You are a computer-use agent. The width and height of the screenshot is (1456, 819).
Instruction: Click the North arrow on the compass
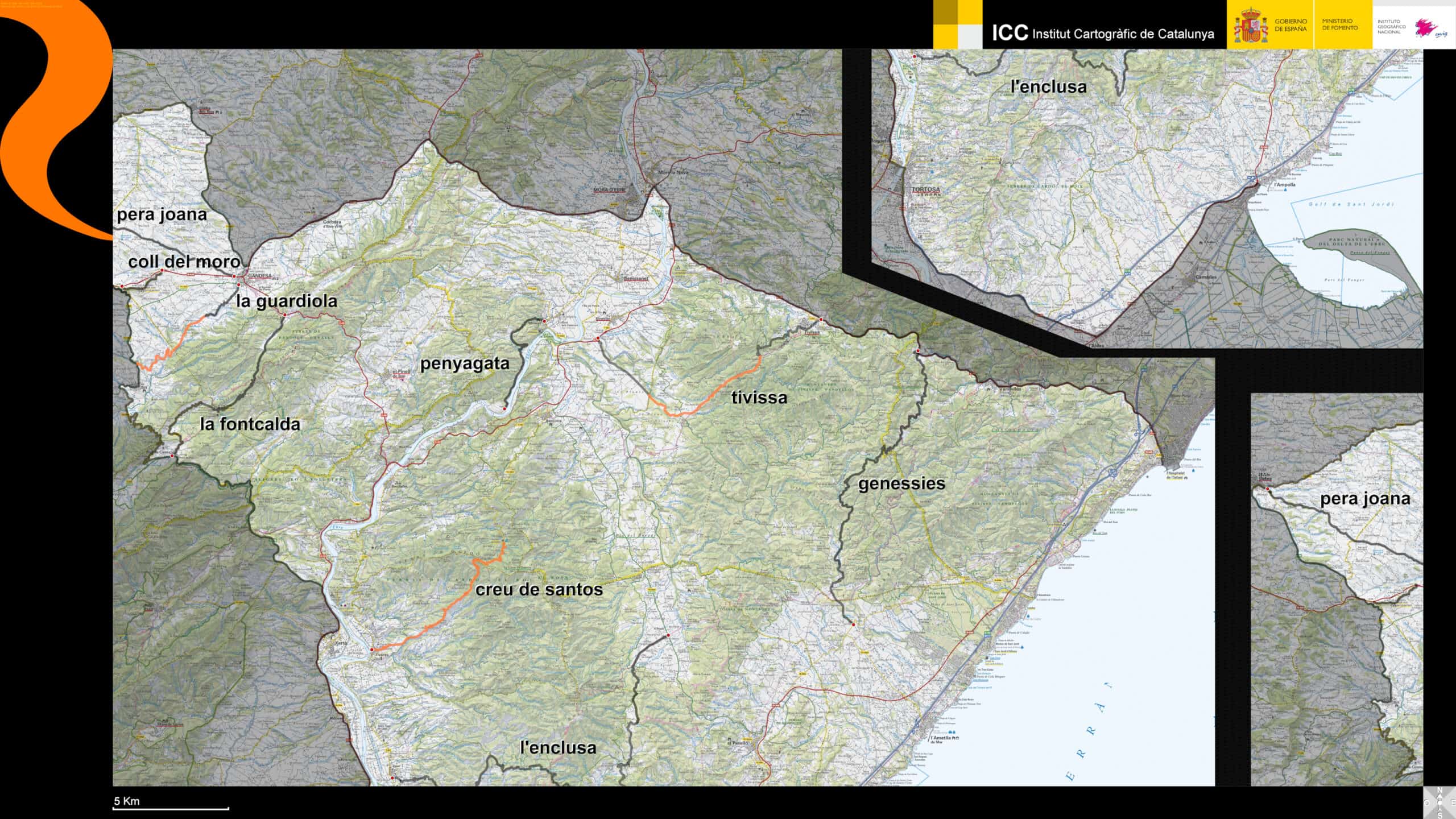pos(1440,797)
